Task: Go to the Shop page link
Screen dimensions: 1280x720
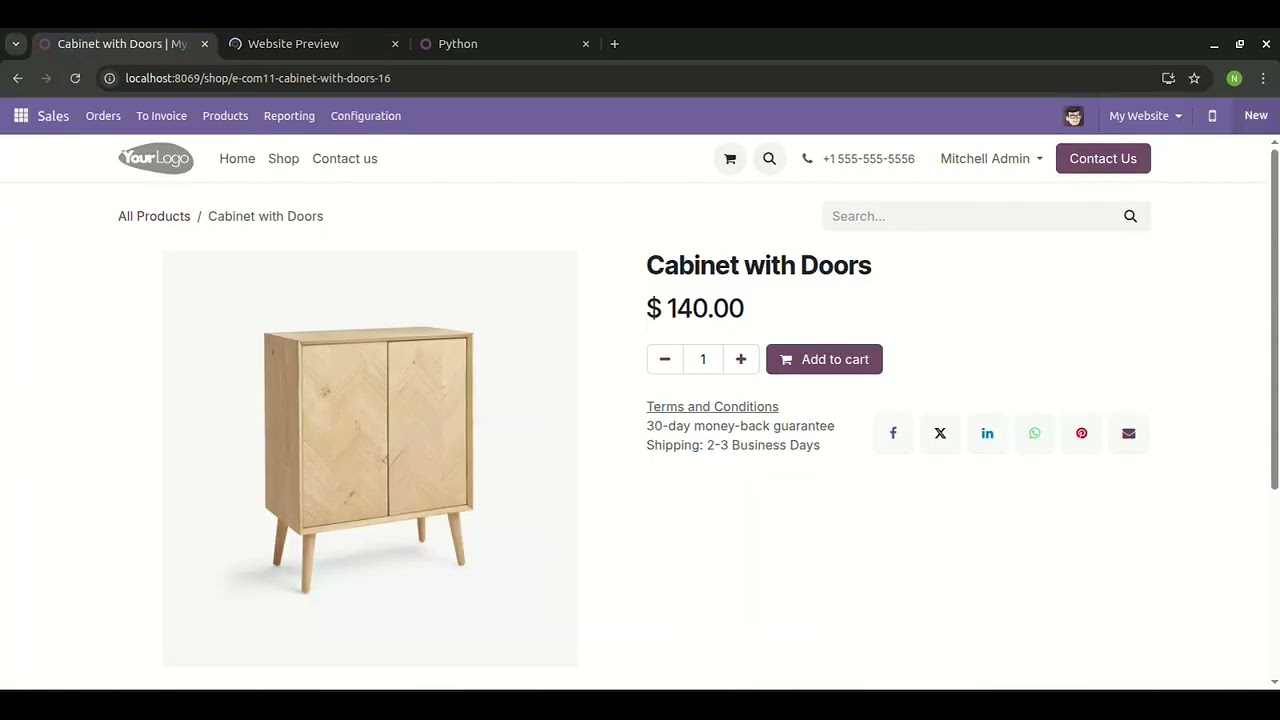Action: coord(283,159)
